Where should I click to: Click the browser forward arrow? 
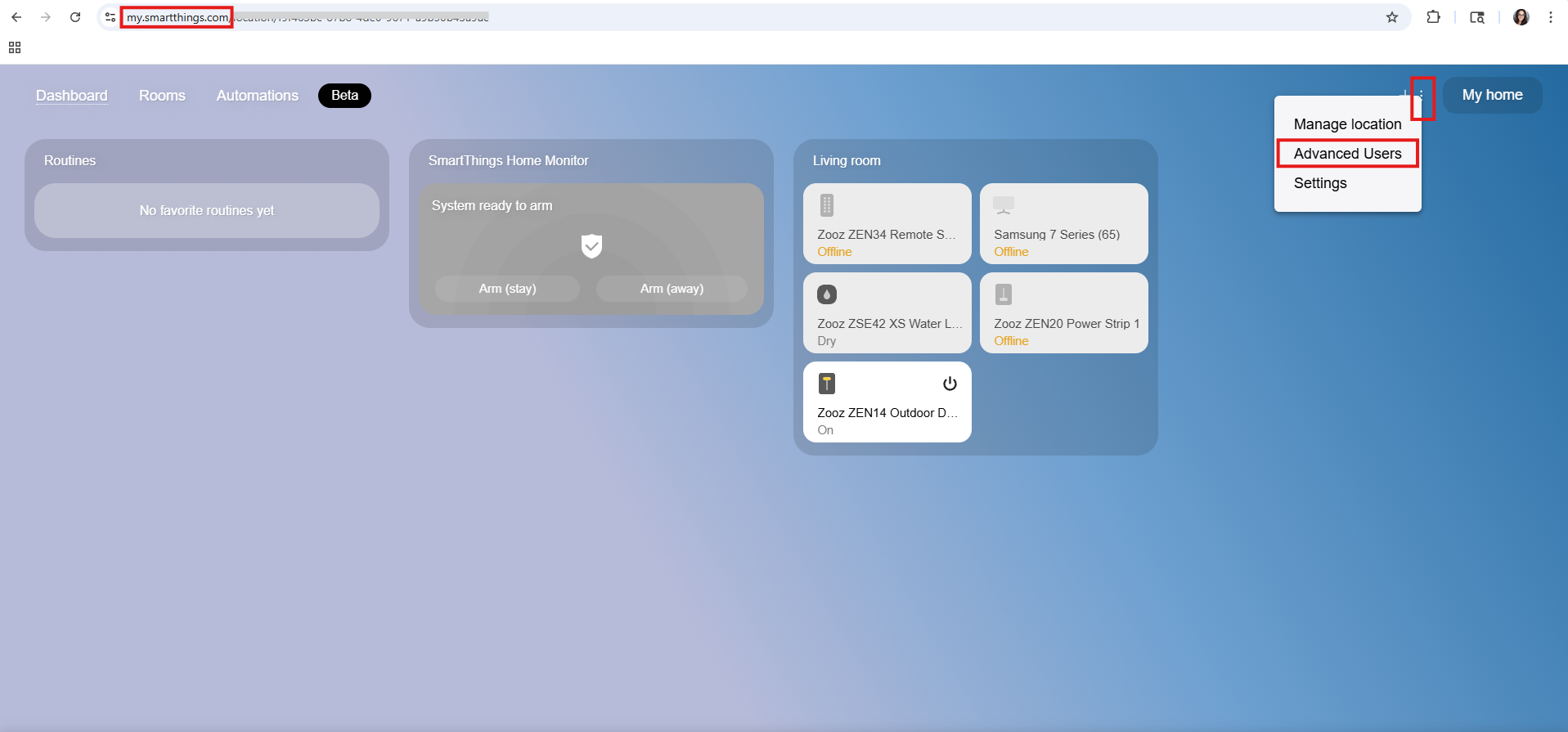coord(46,17)
